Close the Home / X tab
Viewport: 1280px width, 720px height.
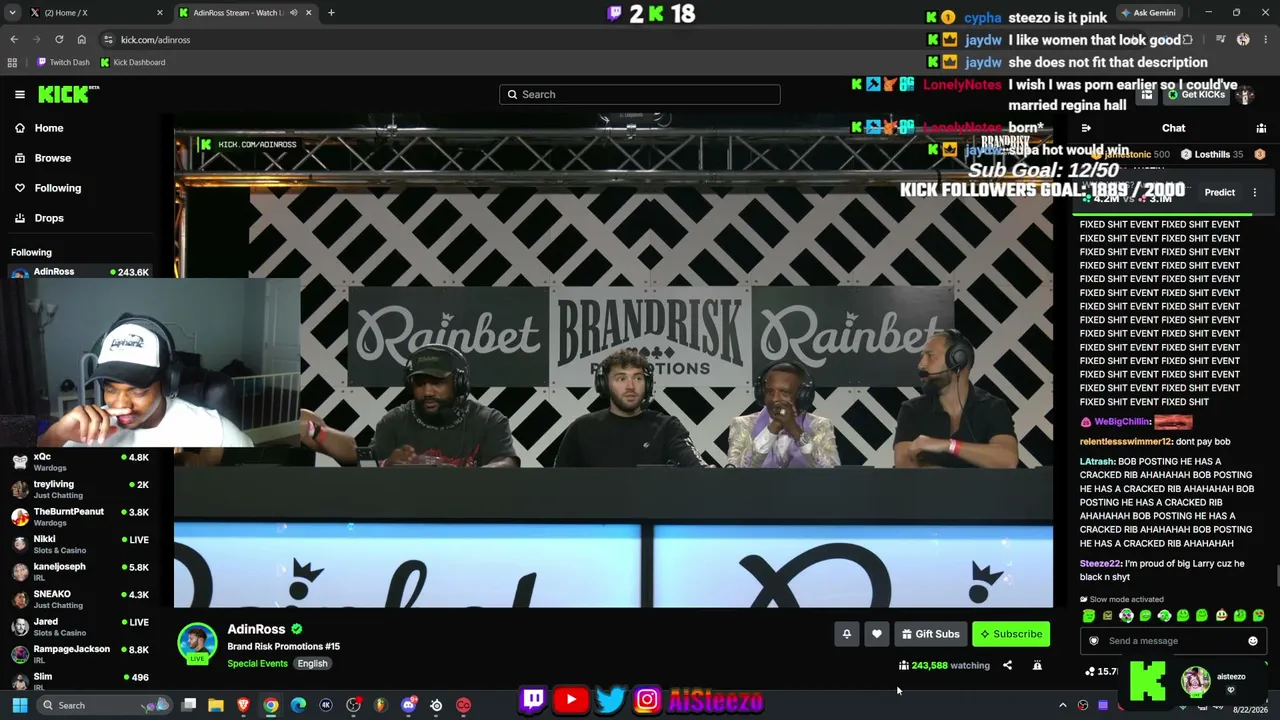tap(160, 13)
